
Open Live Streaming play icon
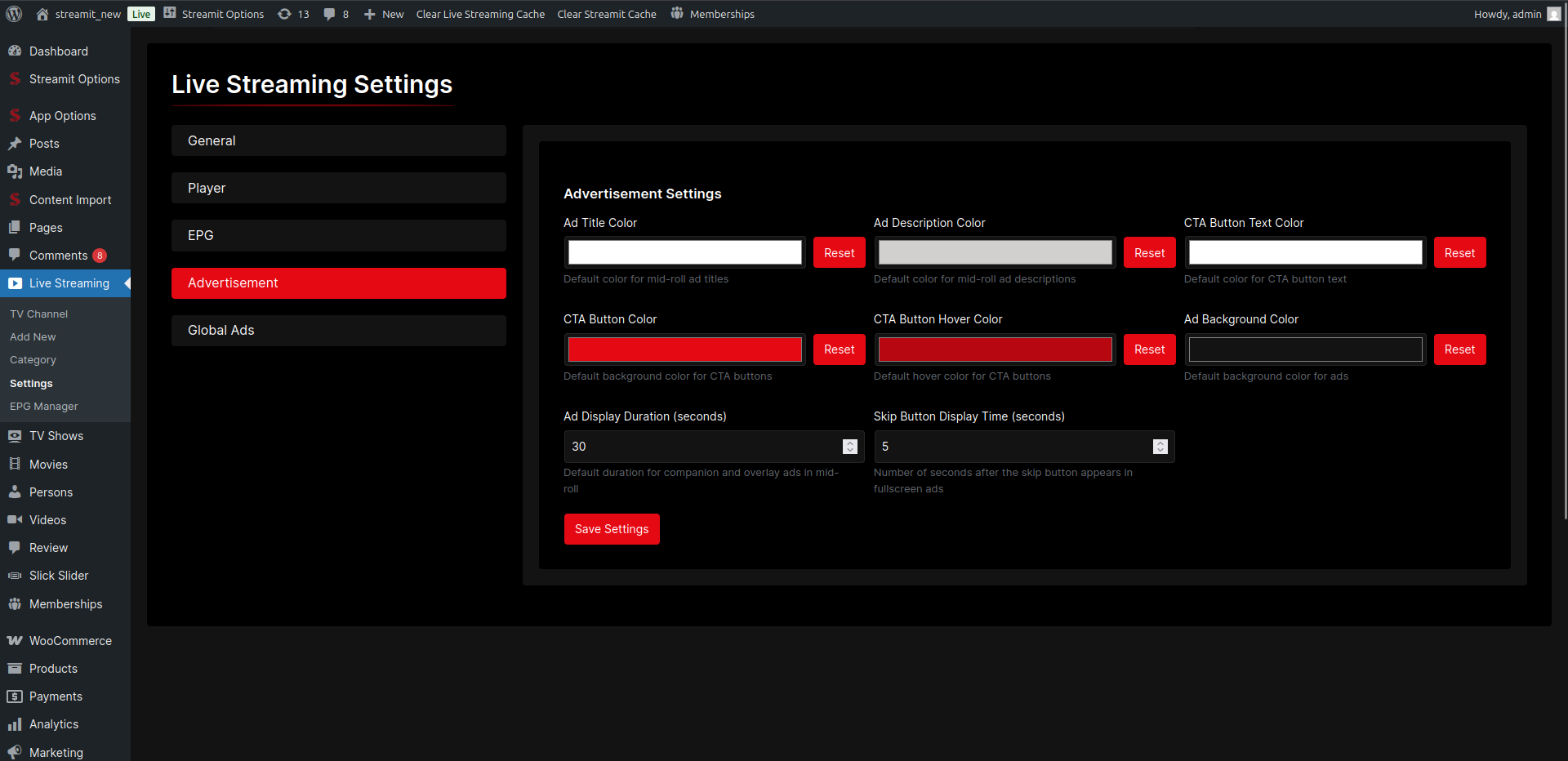click(15, 283)
